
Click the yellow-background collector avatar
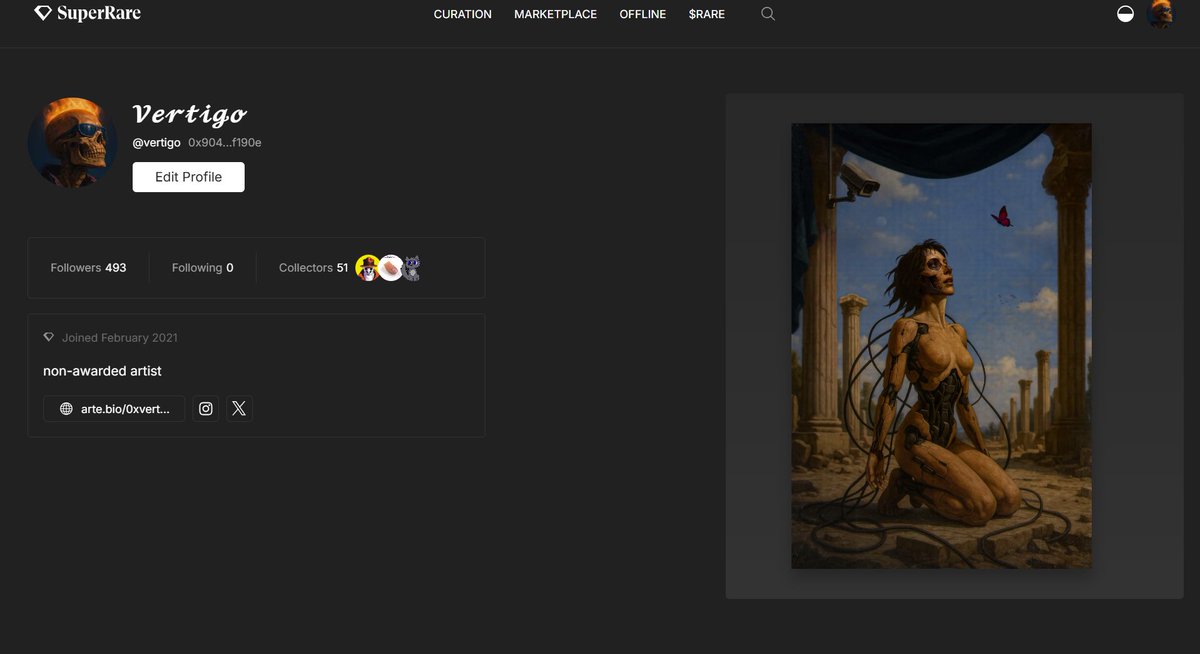click(x=368, y=268)
